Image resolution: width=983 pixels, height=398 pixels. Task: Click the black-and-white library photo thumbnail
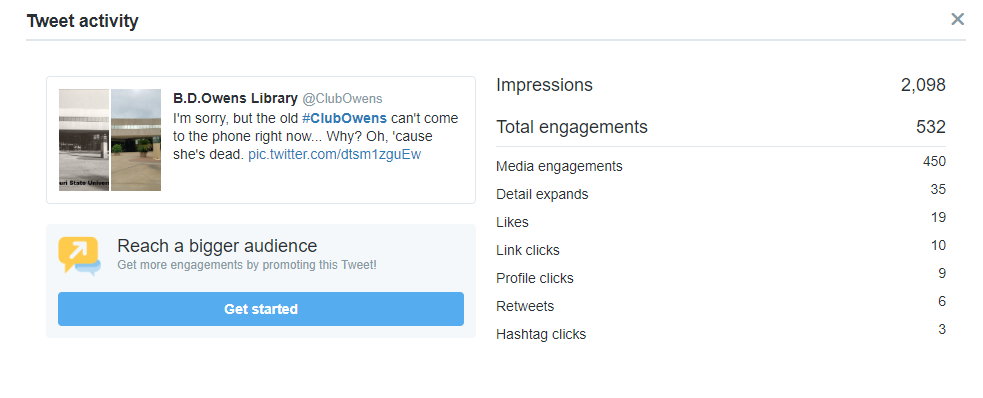pyautogui.click(x=84, y=140)
